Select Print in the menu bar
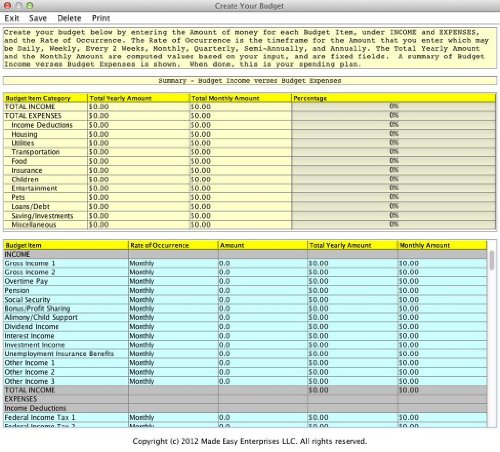 click(101, 18)
